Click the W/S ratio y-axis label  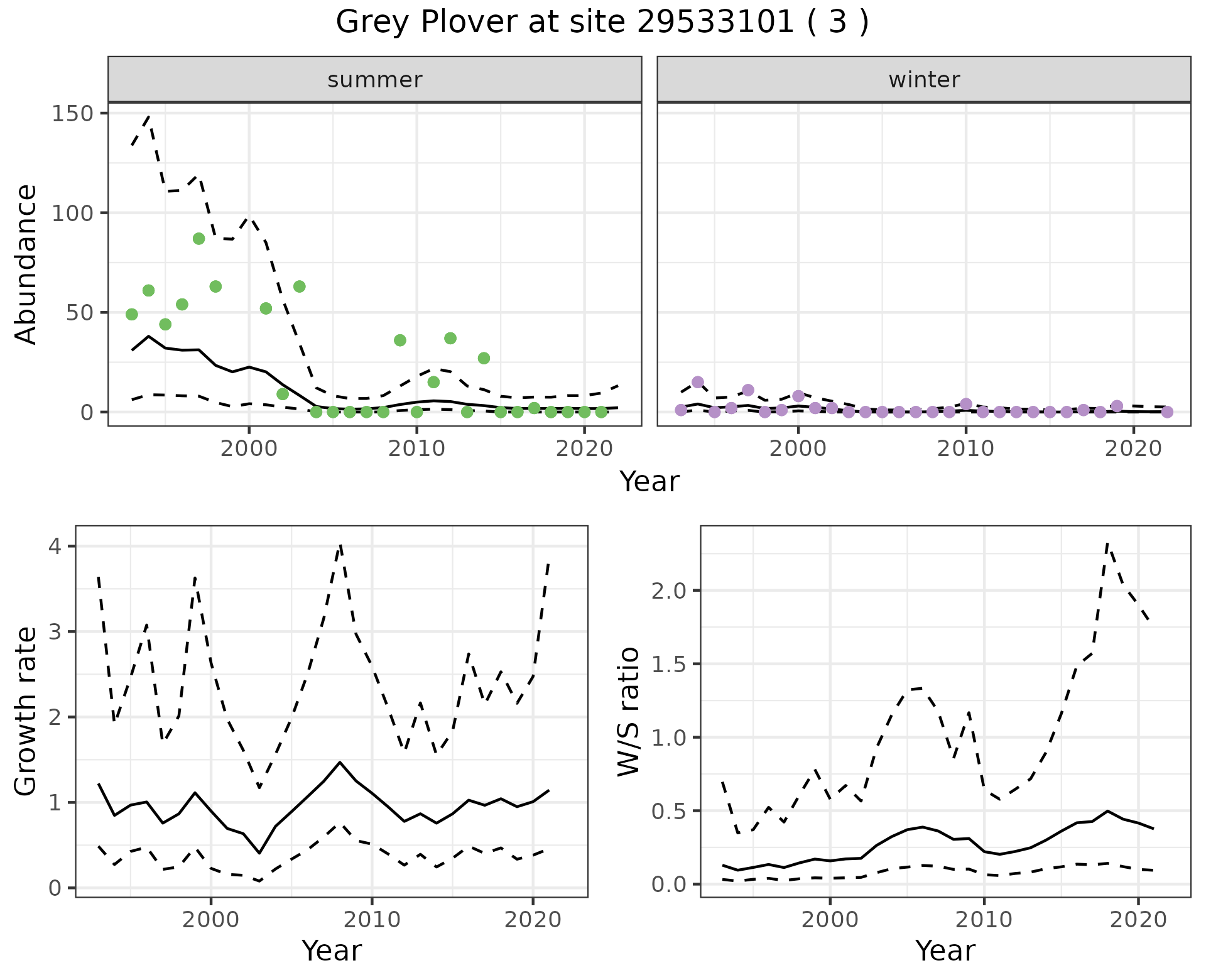629,711
